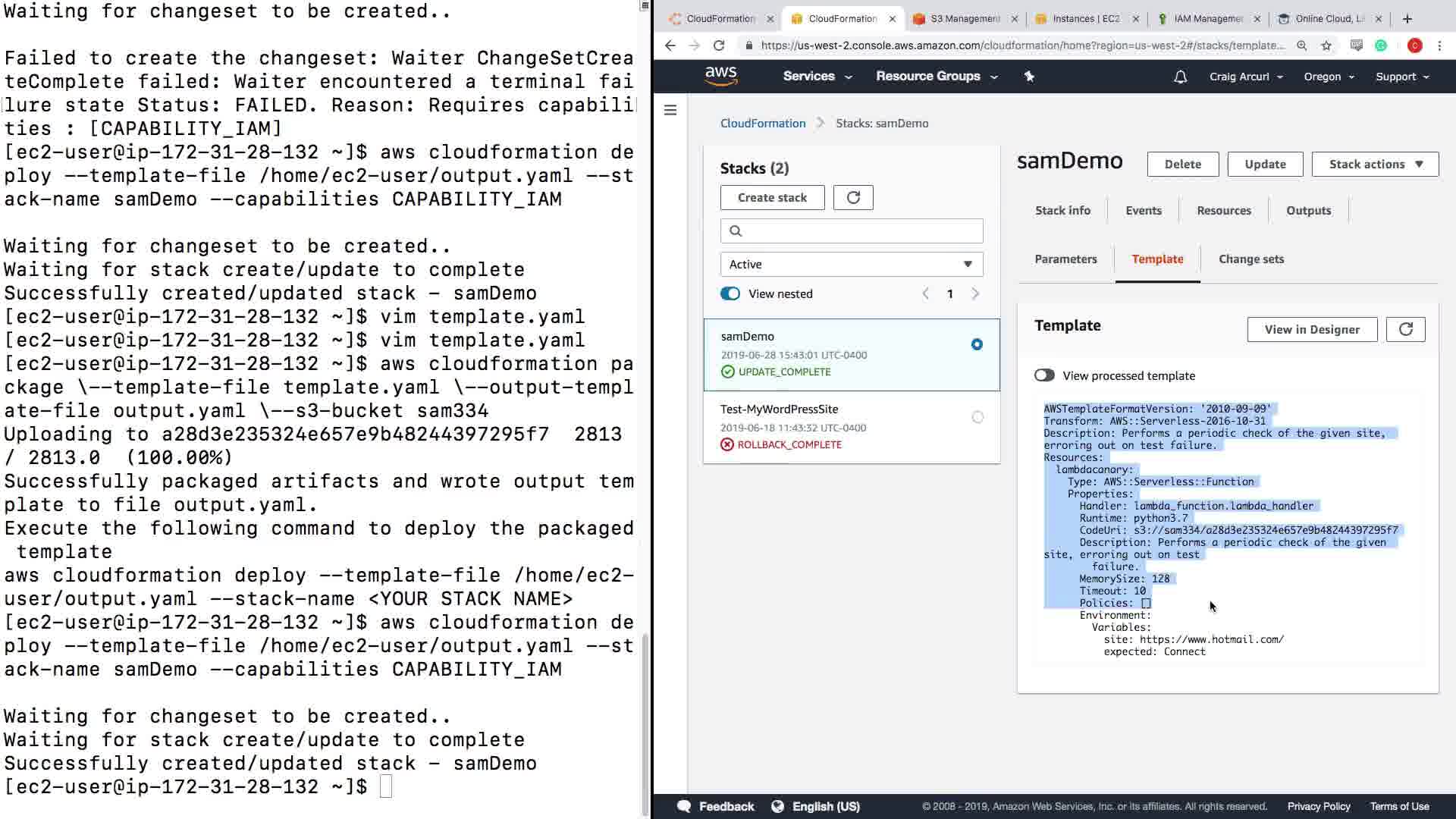
Task: Reload the browser page
Action: [719, 45]
